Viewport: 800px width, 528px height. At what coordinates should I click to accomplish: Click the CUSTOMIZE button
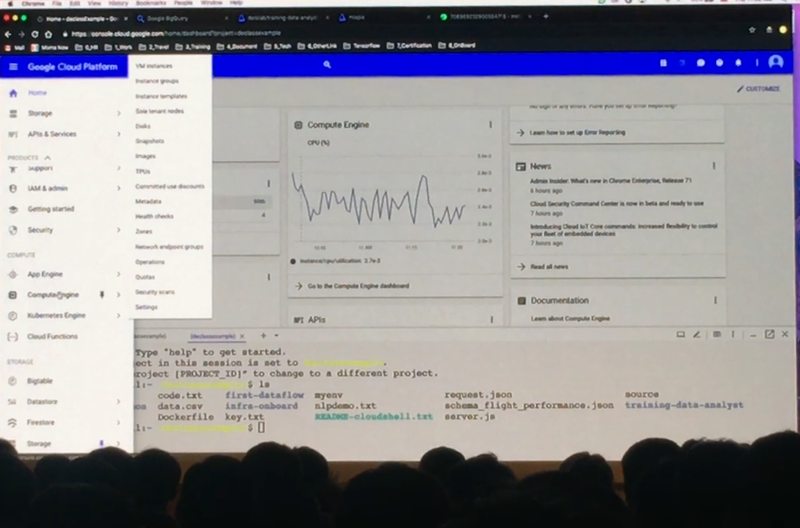[758, 89]
